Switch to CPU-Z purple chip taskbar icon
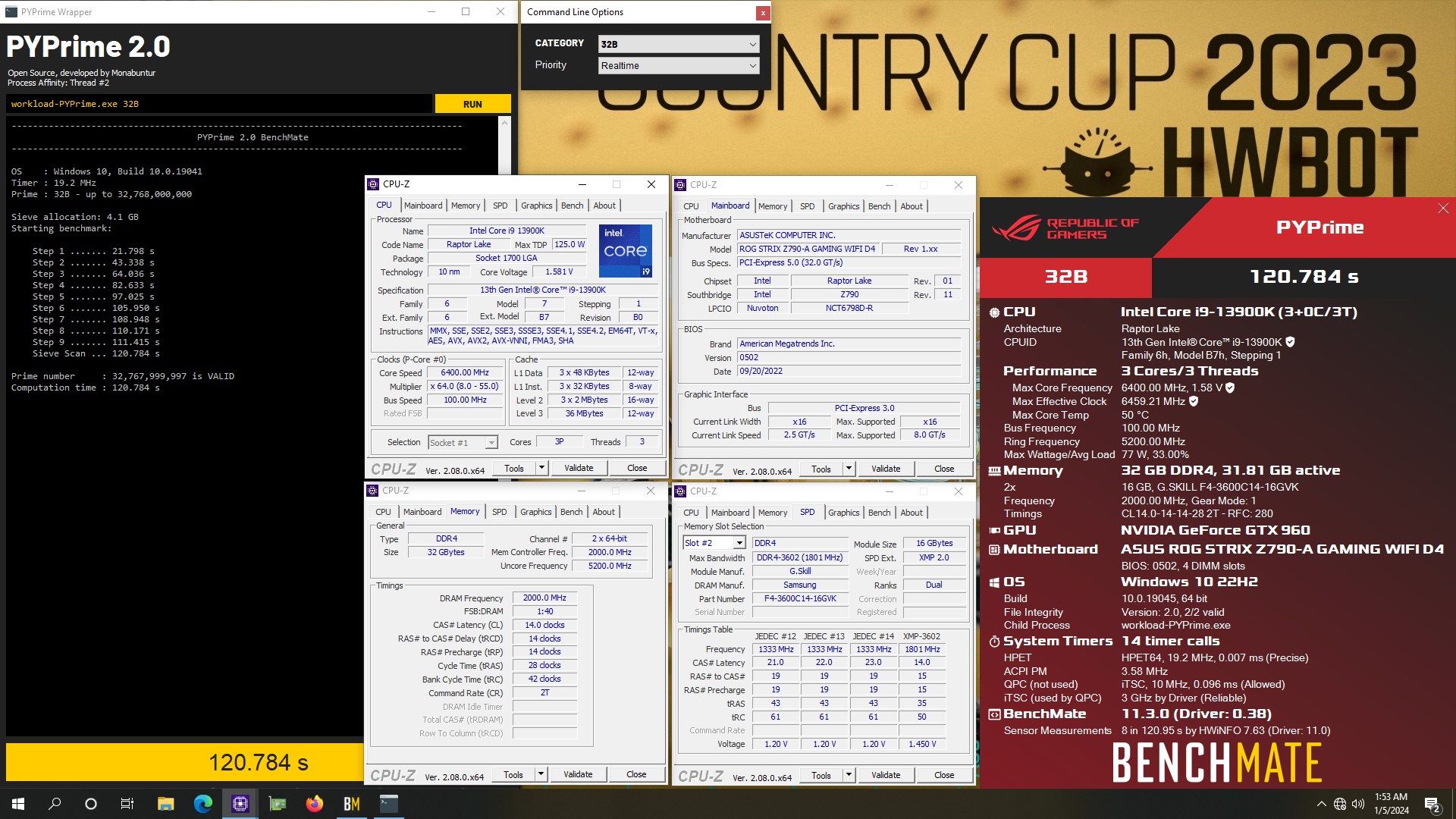 240,804
